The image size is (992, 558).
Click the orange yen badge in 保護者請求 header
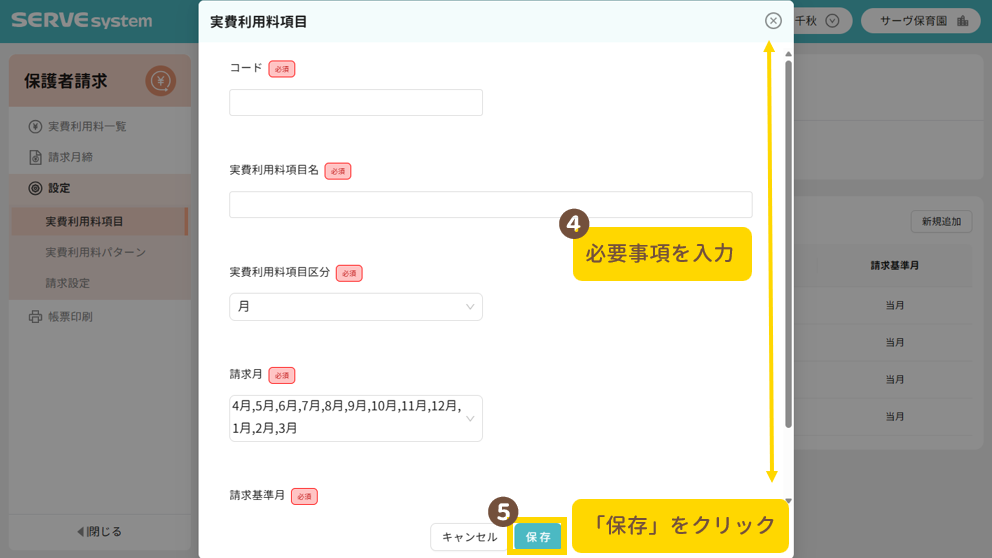[x=160, y=81]
